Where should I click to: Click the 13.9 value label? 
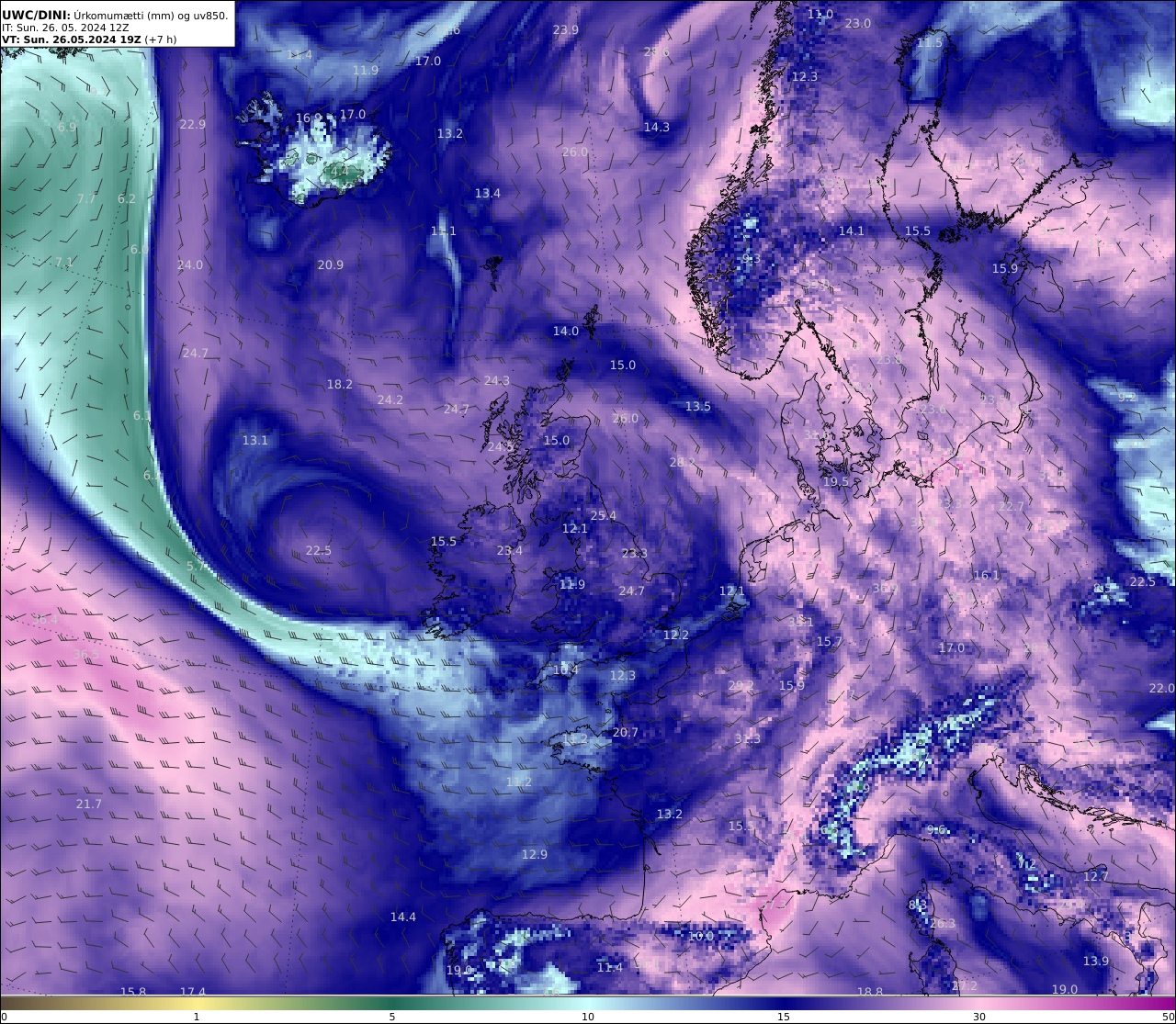pos(1095,961)
